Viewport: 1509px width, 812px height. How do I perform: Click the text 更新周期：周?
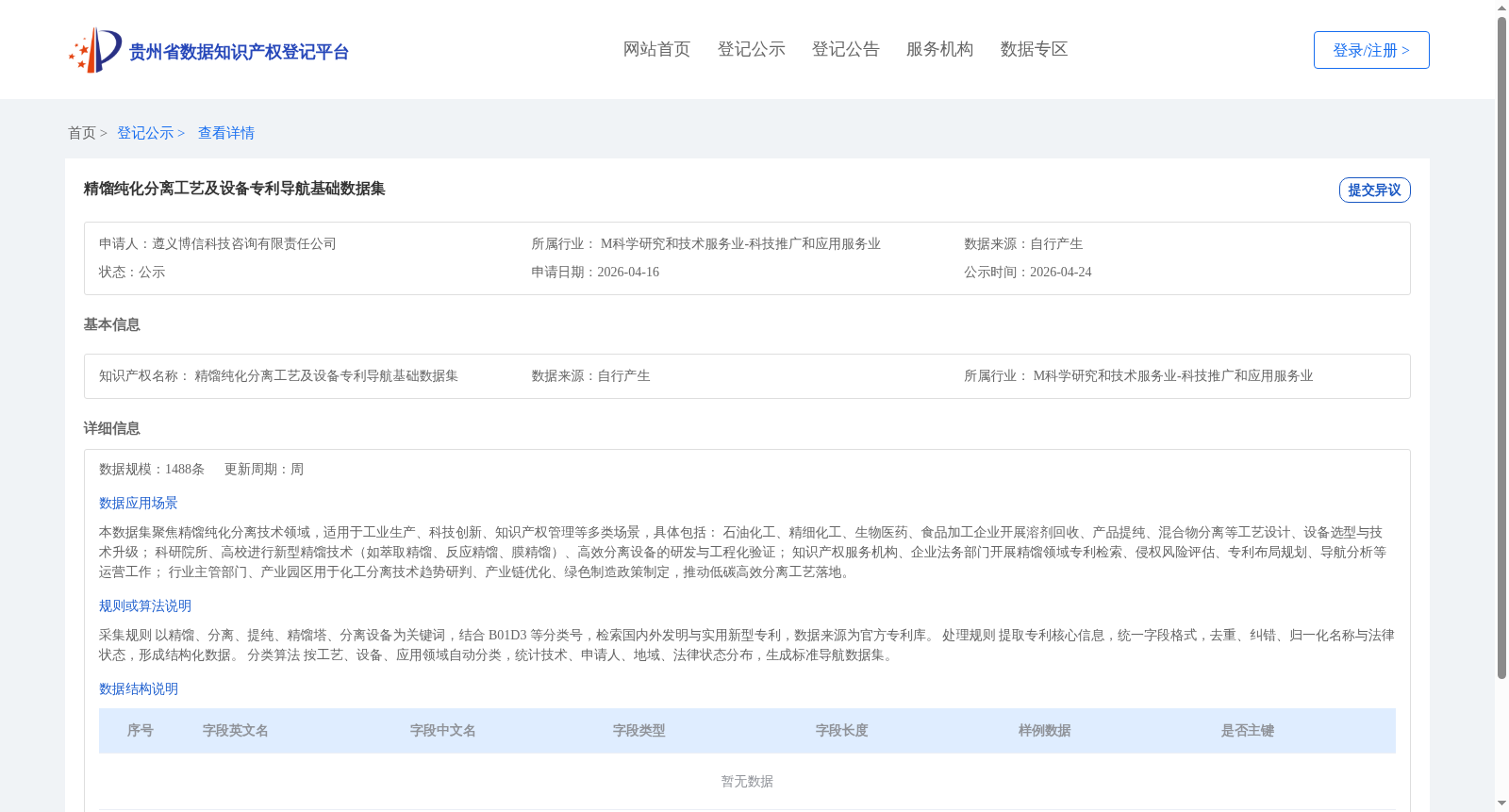coord(264,469)
